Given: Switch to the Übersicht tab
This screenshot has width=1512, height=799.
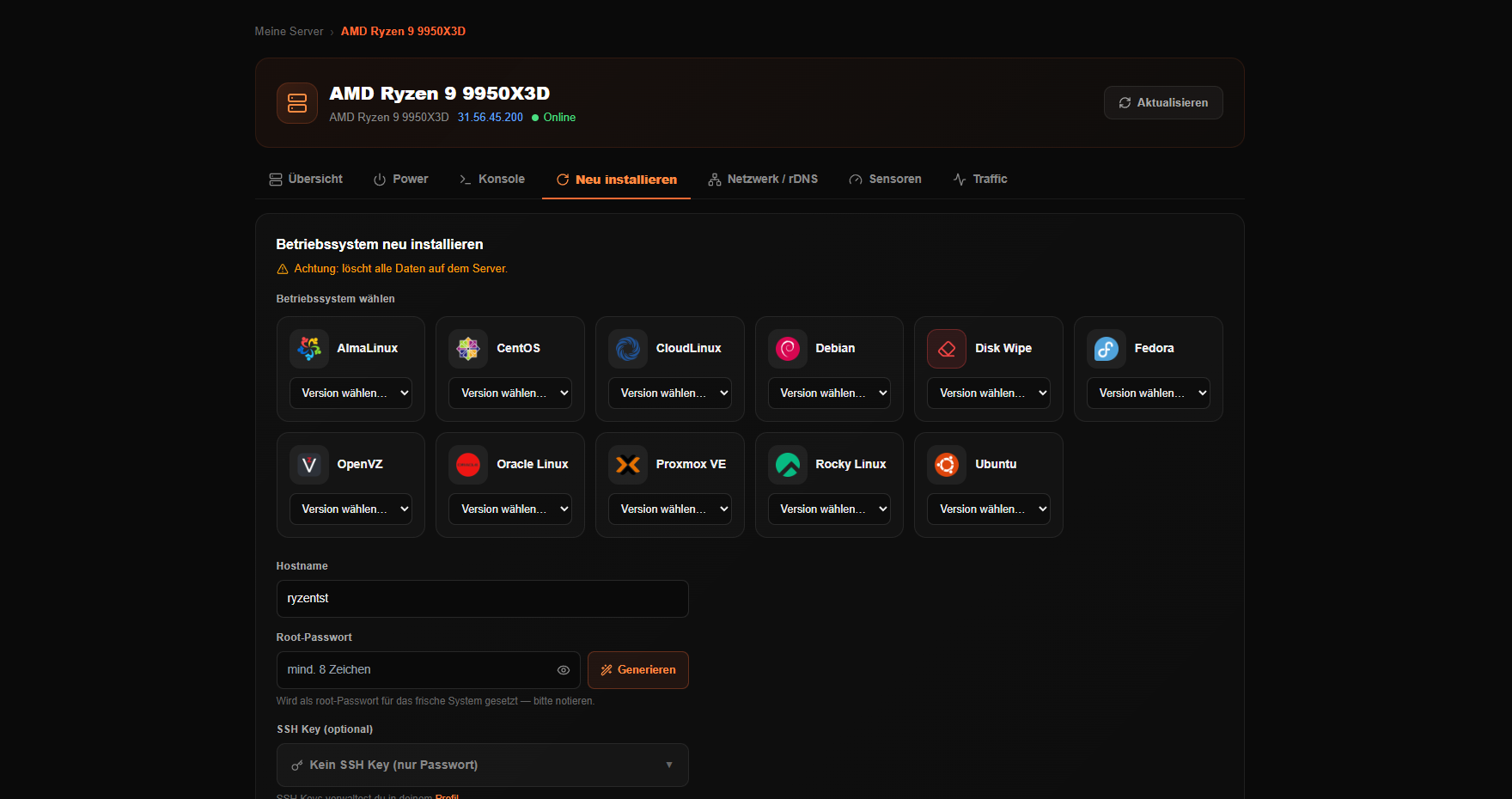Looking at the screenshot, I should pyautogui.click(x=306, y=179).
